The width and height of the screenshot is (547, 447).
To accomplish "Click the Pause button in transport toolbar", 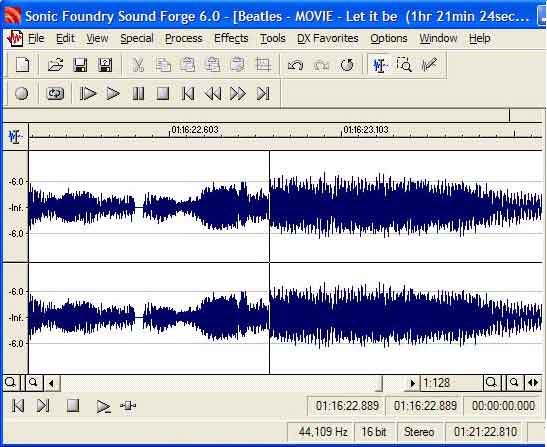I will point(138,94).
